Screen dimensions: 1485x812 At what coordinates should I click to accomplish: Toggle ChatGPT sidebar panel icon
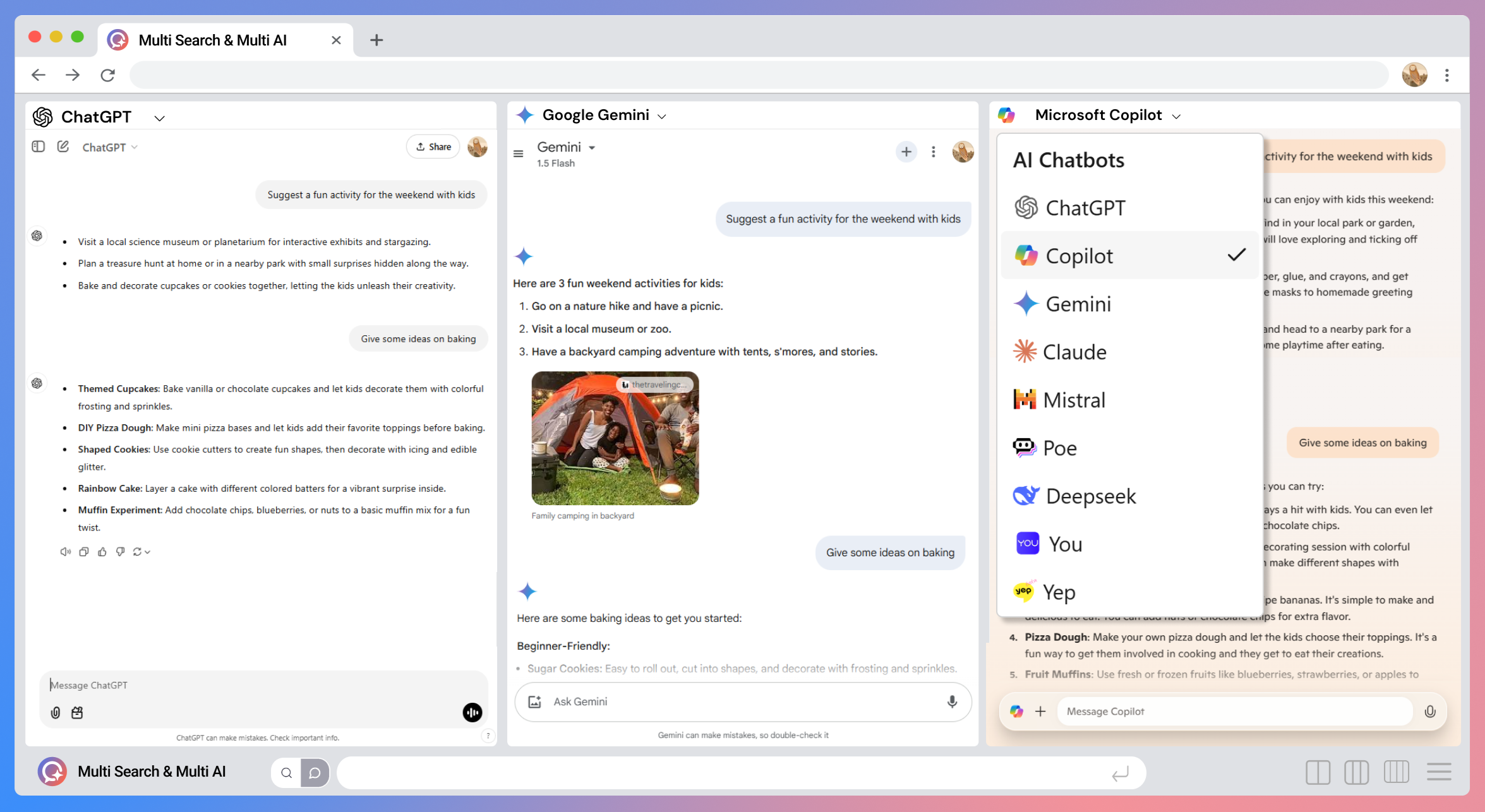point(38,146)
